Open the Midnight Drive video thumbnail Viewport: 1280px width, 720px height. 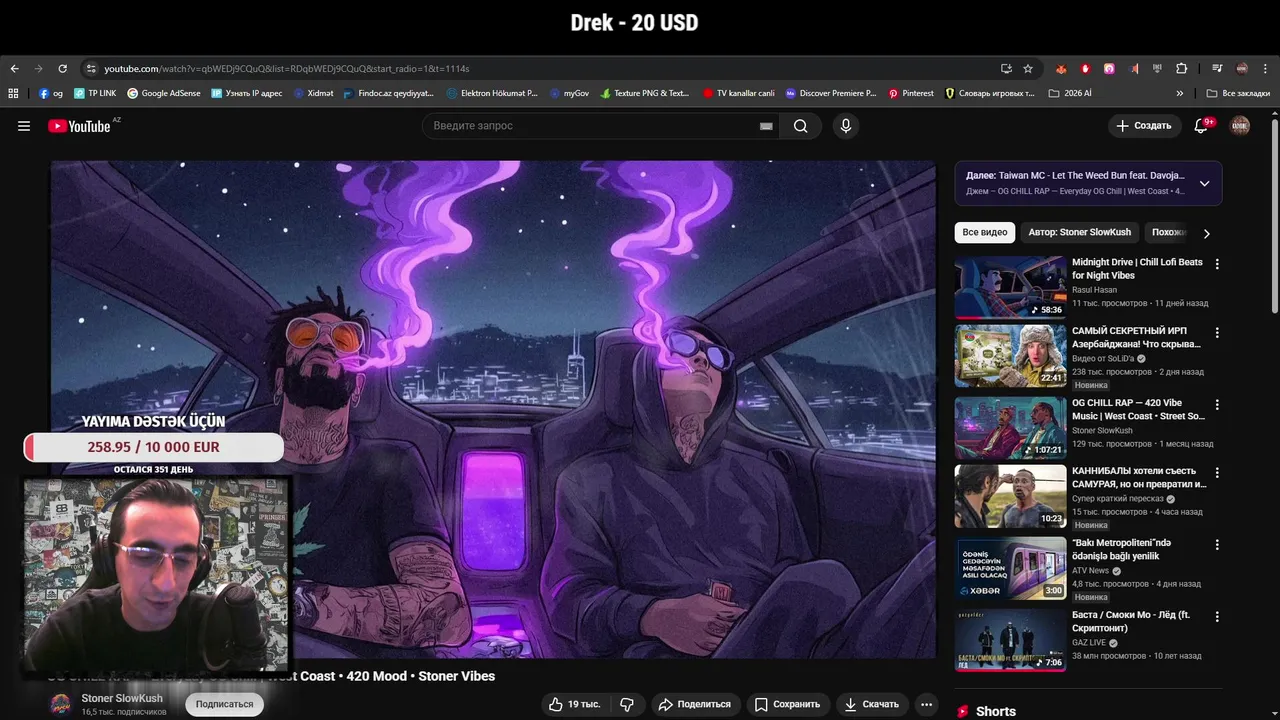pos(1010,288)
